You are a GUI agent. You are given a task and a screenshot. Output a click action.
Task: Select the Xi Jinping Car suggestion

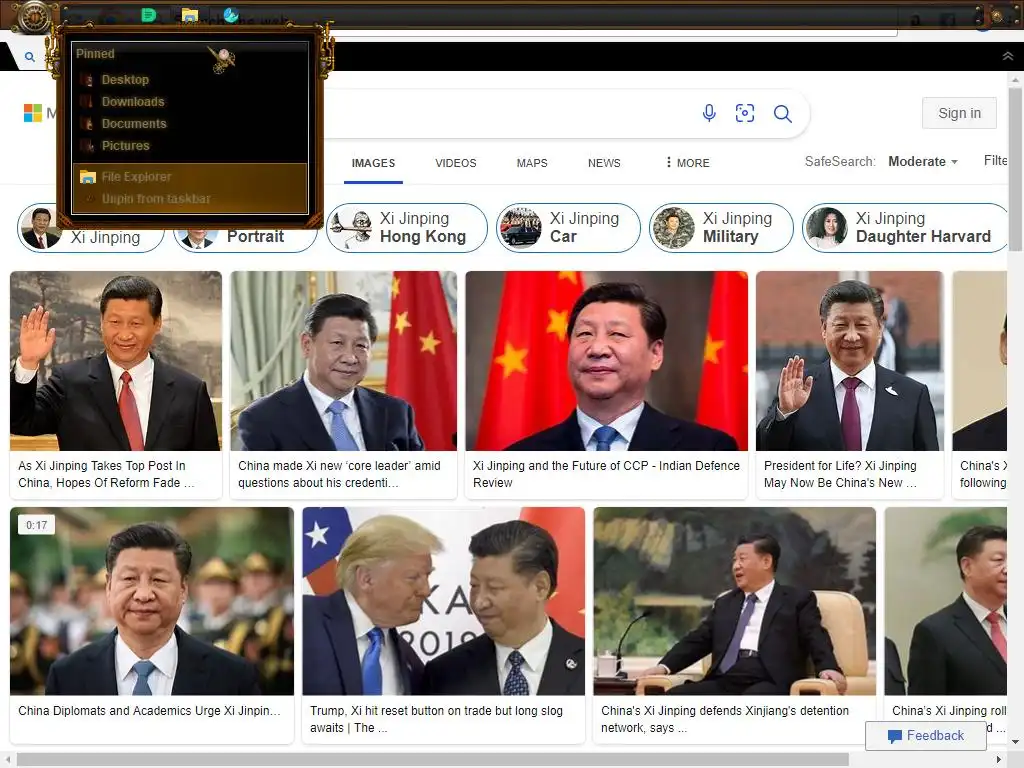coord(568,227)
